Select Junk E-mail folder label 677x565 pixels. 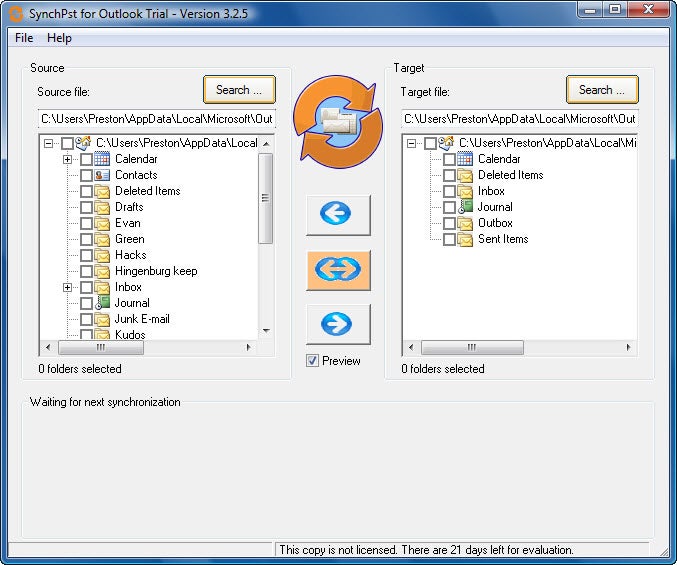142,319
